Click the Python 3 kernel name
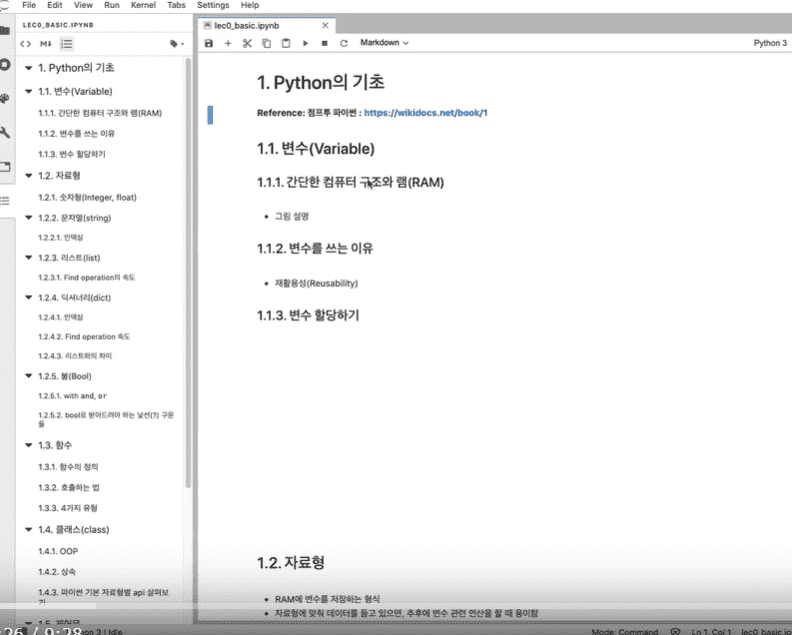Viewport: 792px width, 635px height. coord(770,43)
